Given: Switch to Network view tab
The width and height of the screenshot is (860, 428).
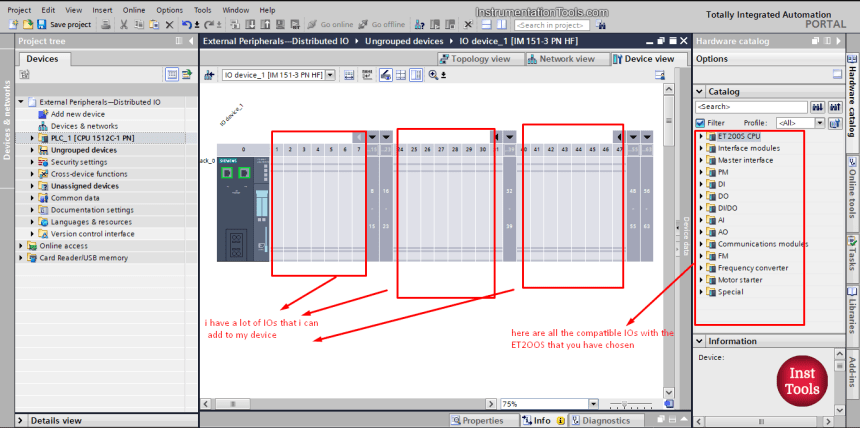Looking at the screenshot, I should tap(567, 59).
